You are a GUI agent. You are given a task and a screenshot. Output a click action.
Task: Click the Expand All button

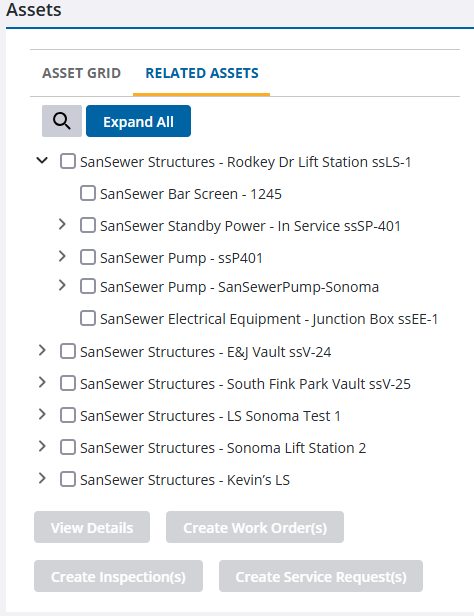pyautogui.click(x=138, y=121)
